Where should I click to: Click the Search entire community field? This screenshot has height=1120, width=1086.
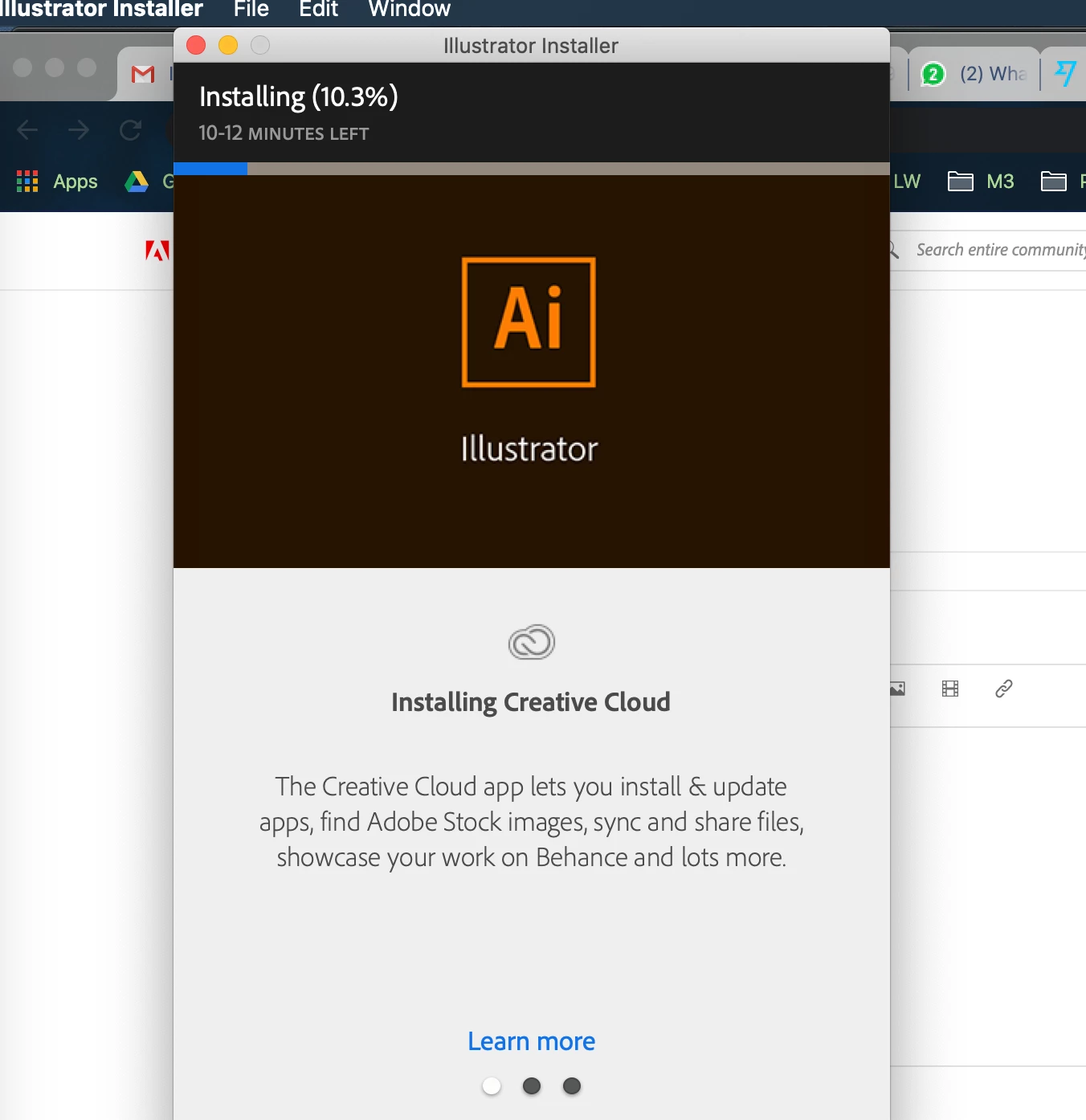pos(1001,250)
